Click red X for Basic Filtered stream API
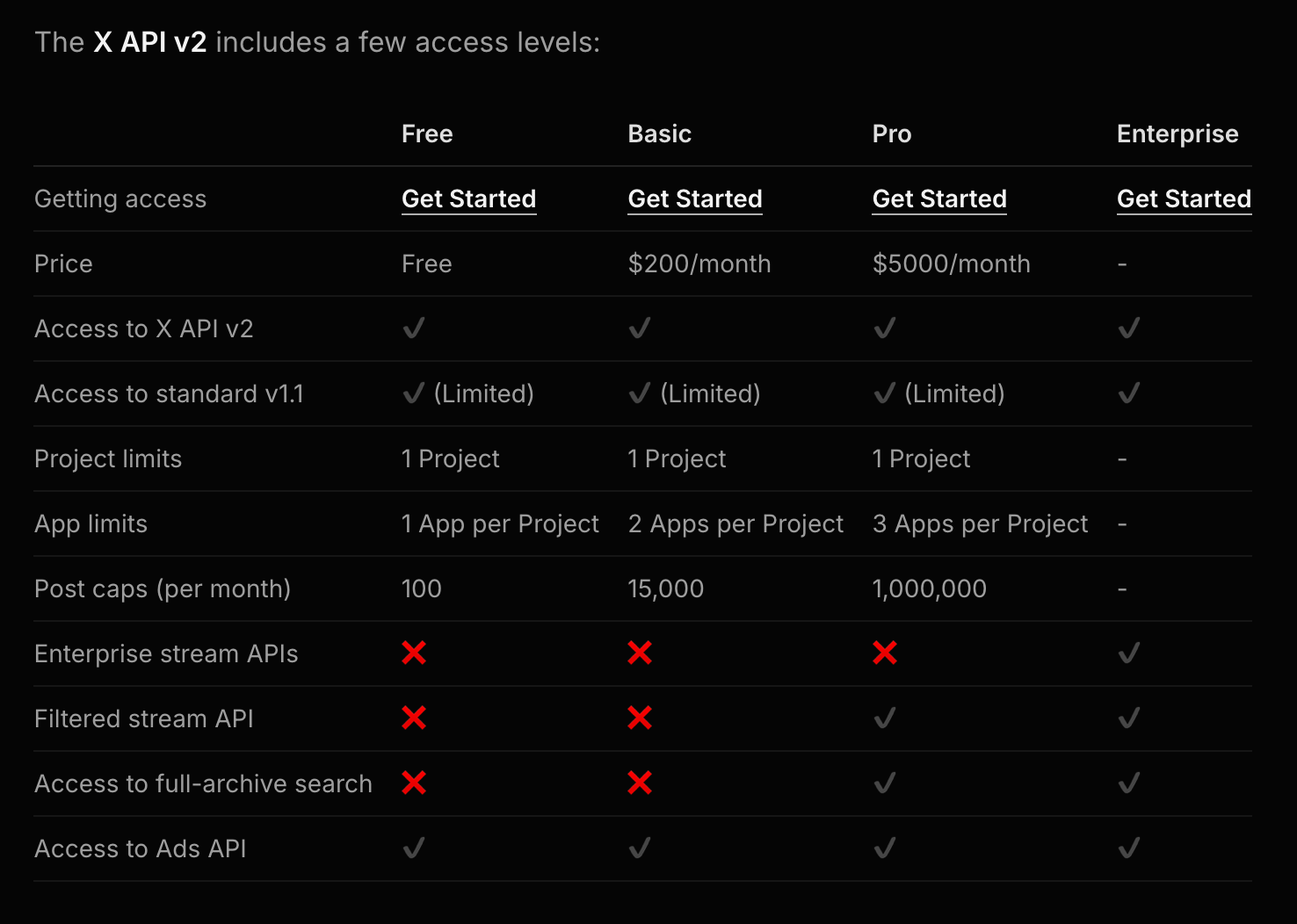 click(x=640, y=718)
